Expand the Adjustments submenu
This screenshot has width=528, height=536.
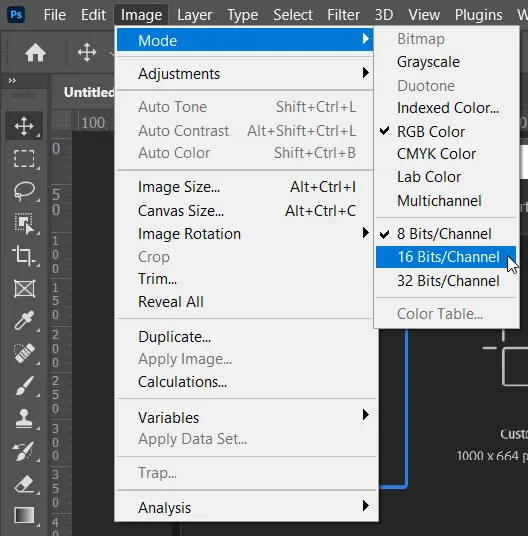click(x=245, y=73)
